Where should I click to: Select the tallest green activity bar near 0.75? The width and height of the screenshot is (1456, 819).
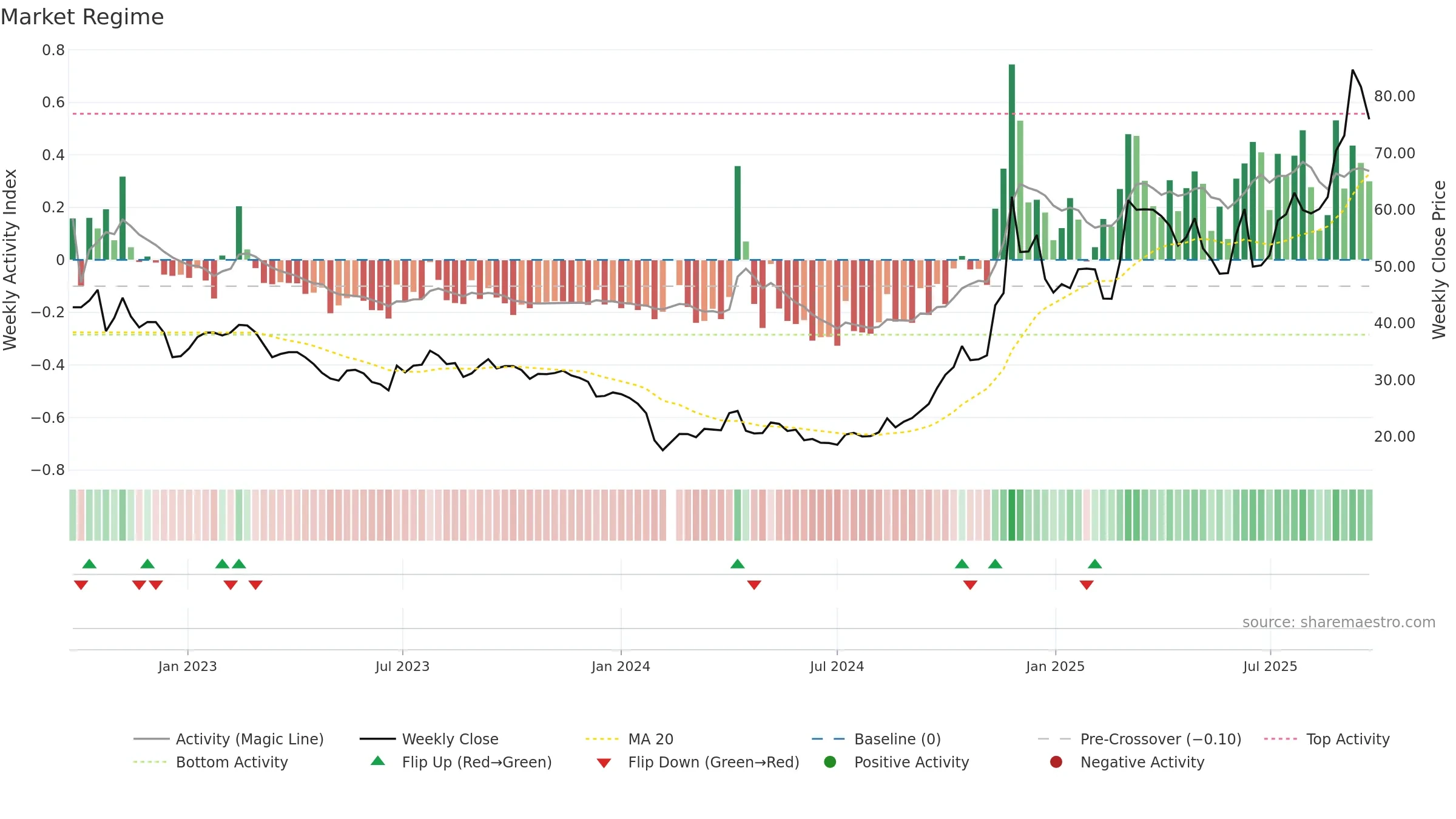(1012, 162)
